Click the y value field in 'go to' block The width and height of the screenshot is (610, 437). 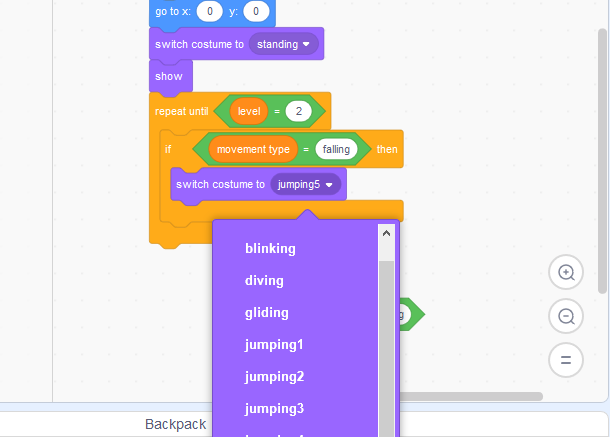pos(257,11)
